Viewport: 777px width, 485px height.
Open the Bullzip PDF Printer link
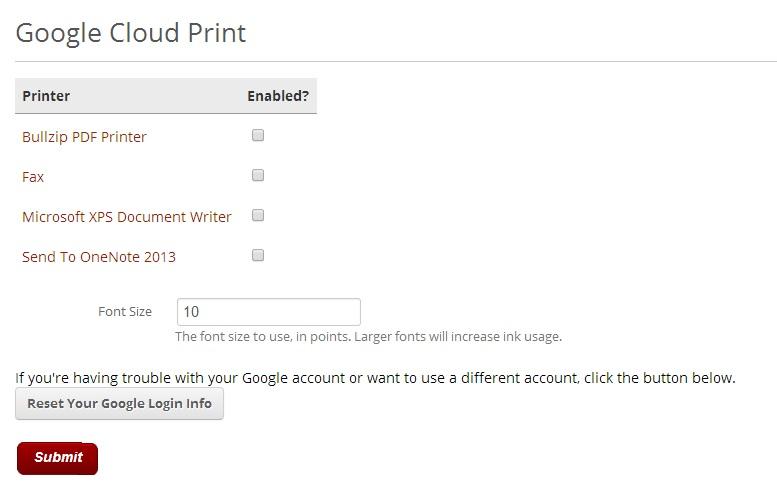[x=84, y=137]
